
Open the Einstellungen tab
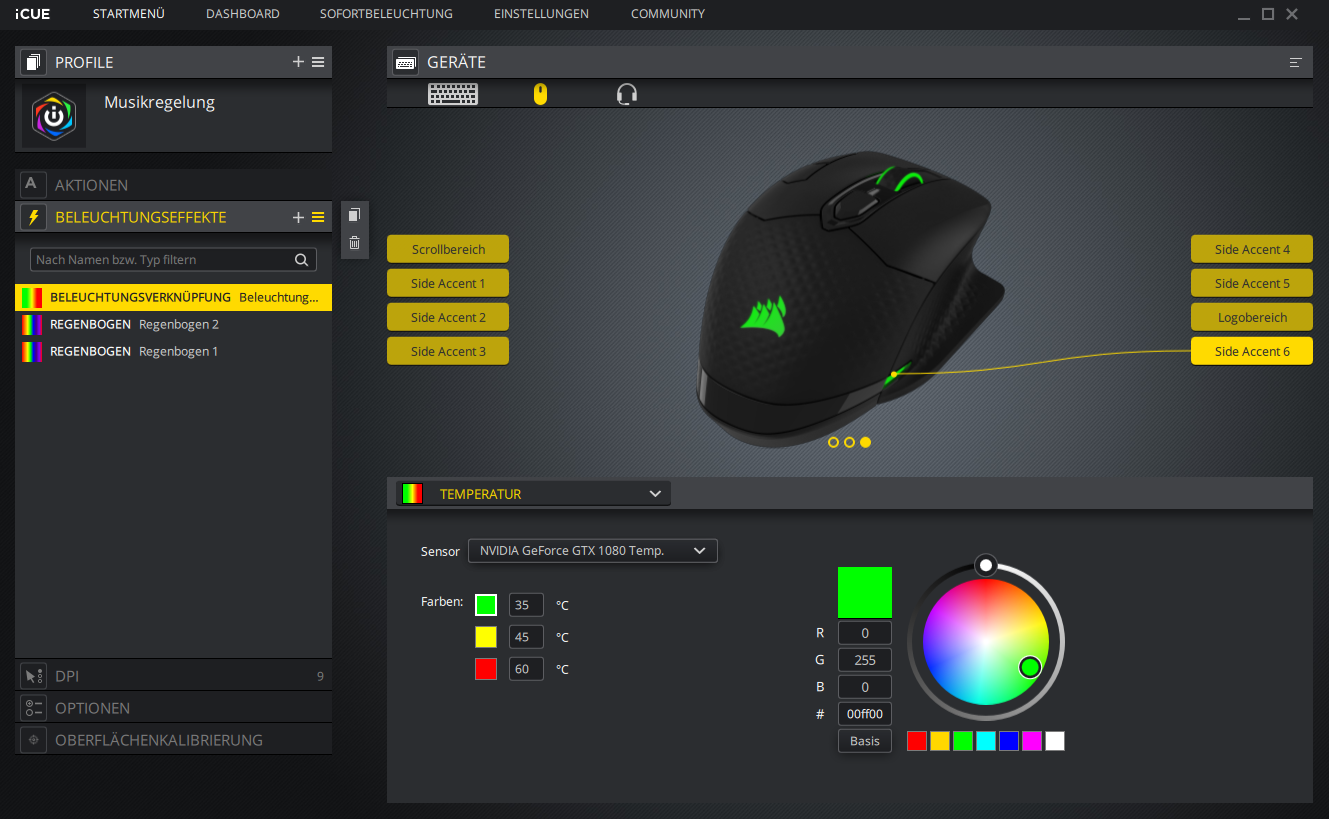(x=541, y=14)
